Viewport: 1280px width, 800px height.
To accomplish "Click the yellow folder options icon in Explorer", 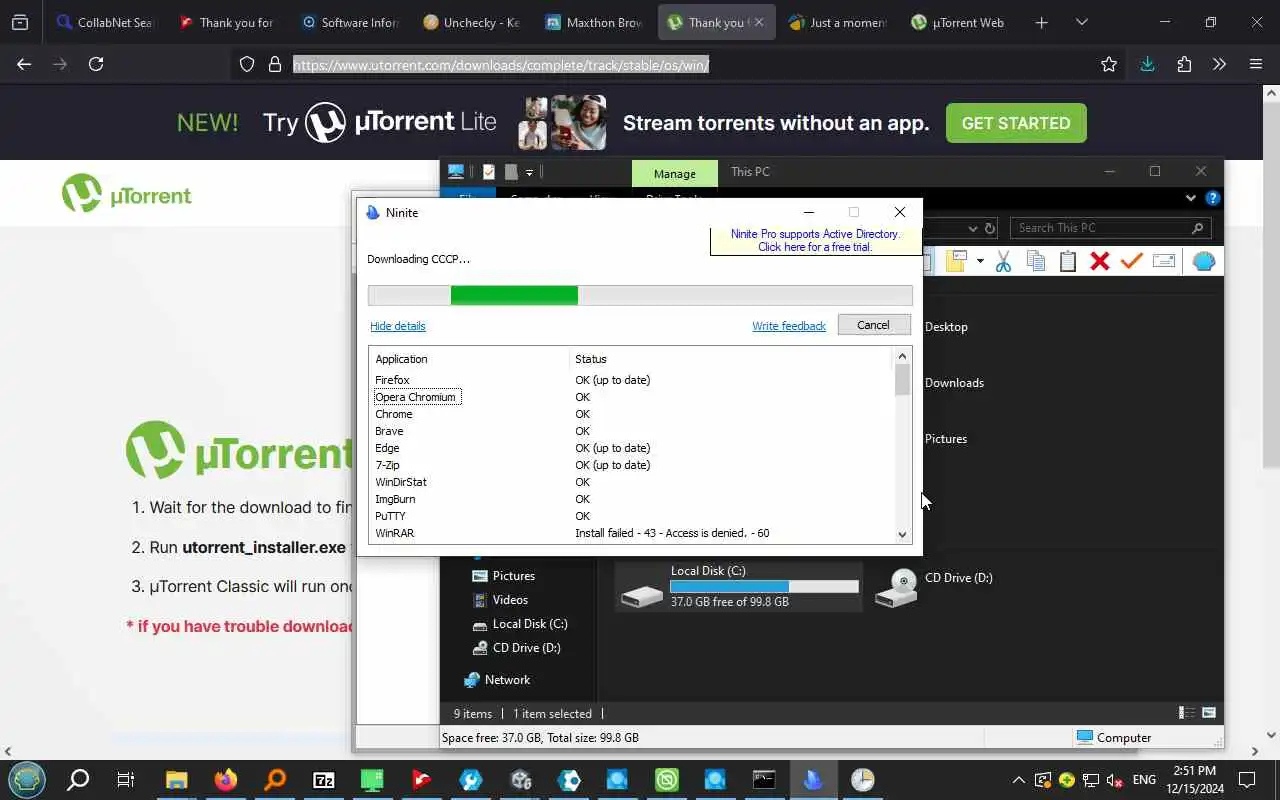I will pyautogui.click(x=956, y=262).
